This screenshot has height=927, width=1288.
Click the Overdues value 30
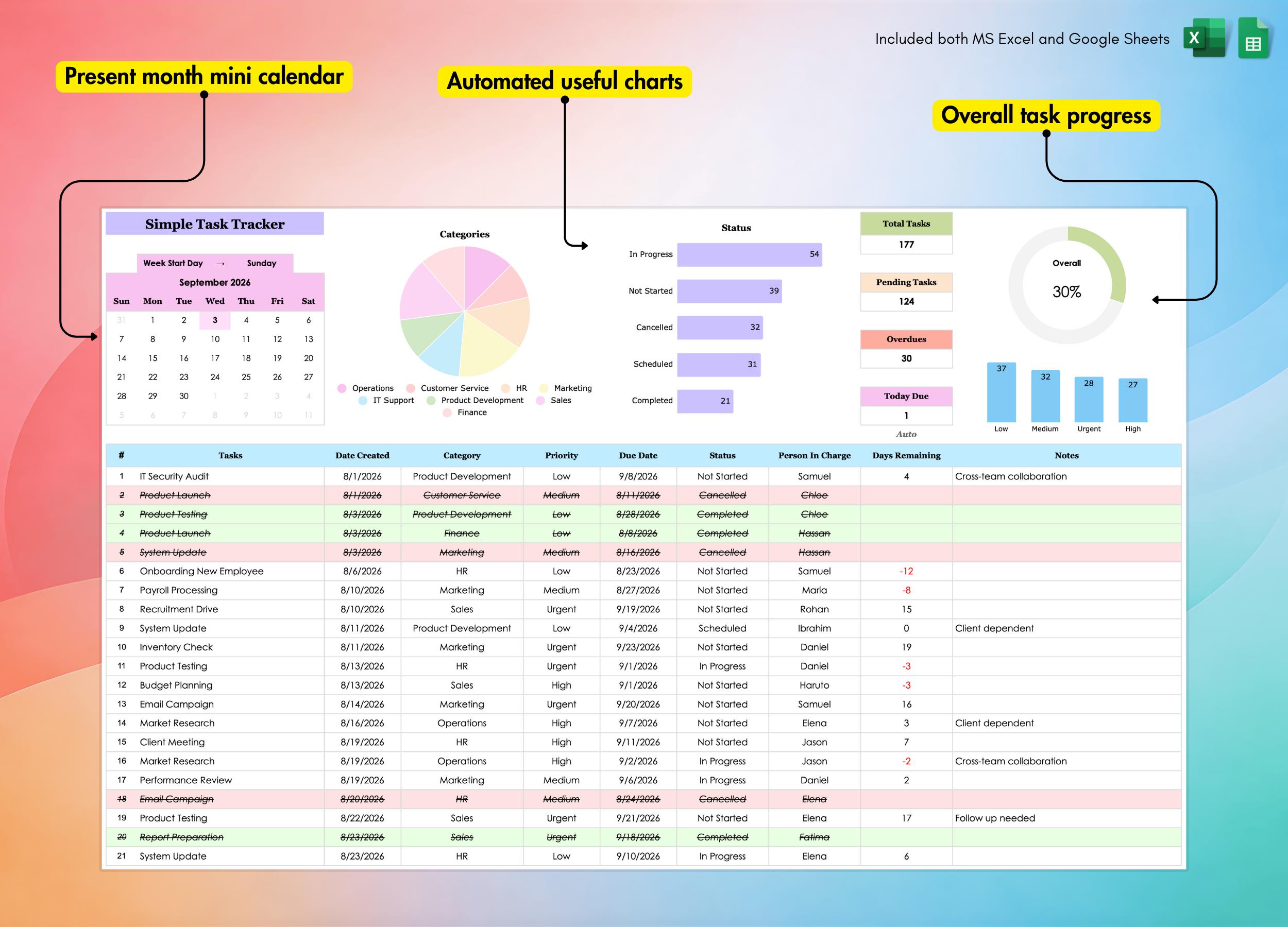tap(906, 359)
